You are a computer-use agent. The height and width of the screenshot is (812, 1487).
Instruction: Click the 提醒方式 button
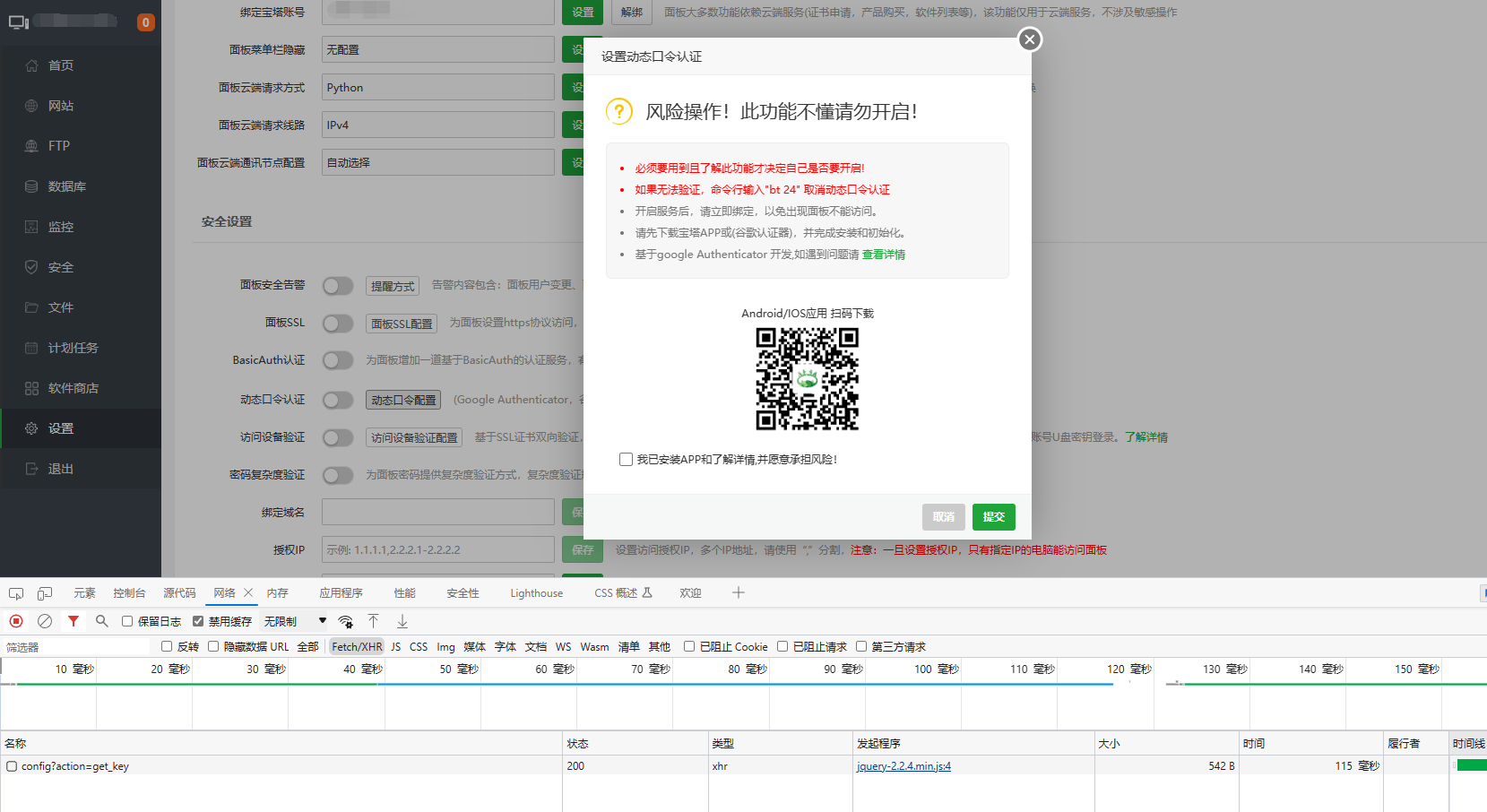click(x=393, y=286)
